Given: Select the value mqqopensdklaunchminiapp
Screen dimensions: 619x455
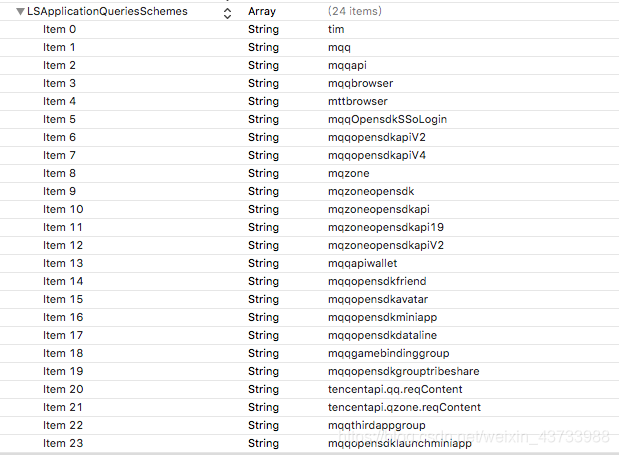Looking at the screenshot, I should 400,444.
